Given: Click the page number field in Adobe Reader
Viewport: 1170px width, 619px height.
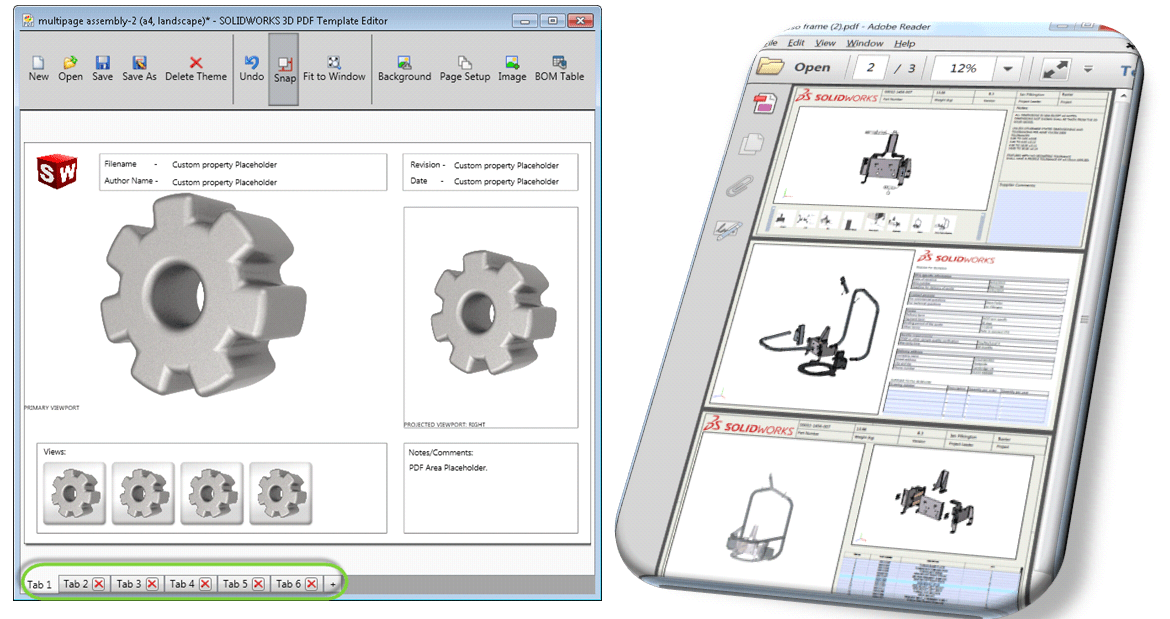Looking at the screenshot, I should 870,68.
